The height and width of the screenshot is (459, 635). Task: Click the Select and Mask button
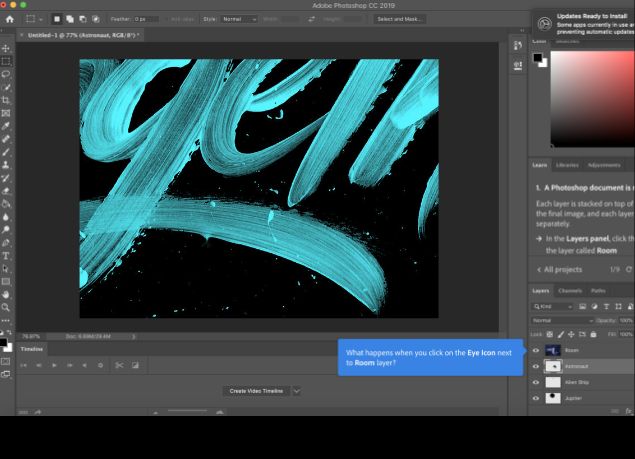point(398,19)
